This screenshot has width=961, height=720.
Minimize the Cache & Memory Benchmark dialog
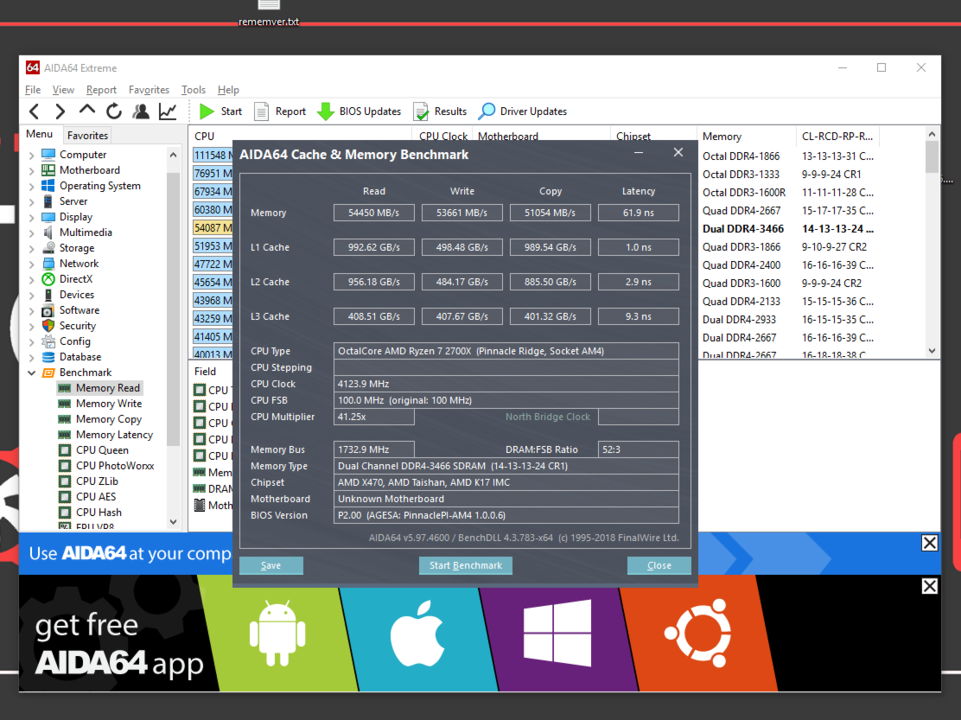click(638, 153)
